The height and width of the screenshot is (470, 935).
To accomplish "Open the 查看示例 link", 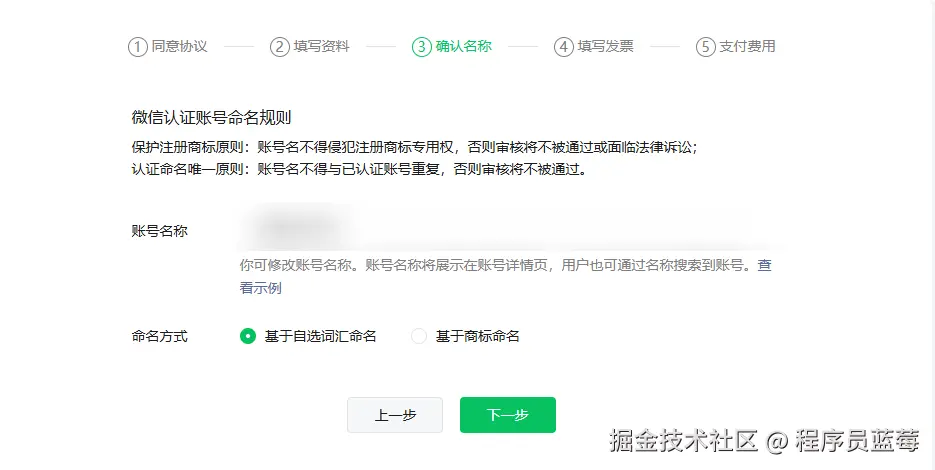I will coord(261,288).
